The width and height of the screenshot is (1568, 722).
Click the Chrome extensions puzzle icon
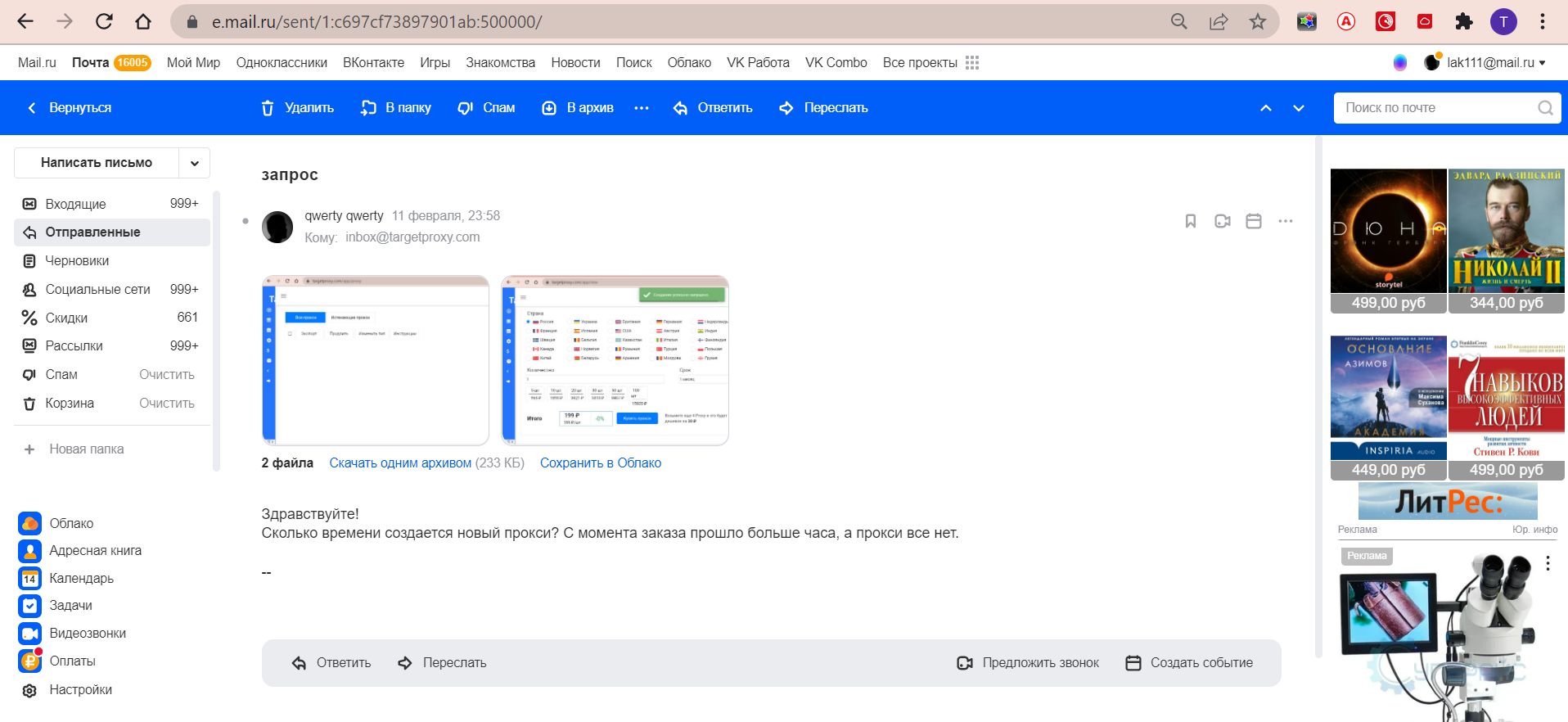click(1463, 22)
